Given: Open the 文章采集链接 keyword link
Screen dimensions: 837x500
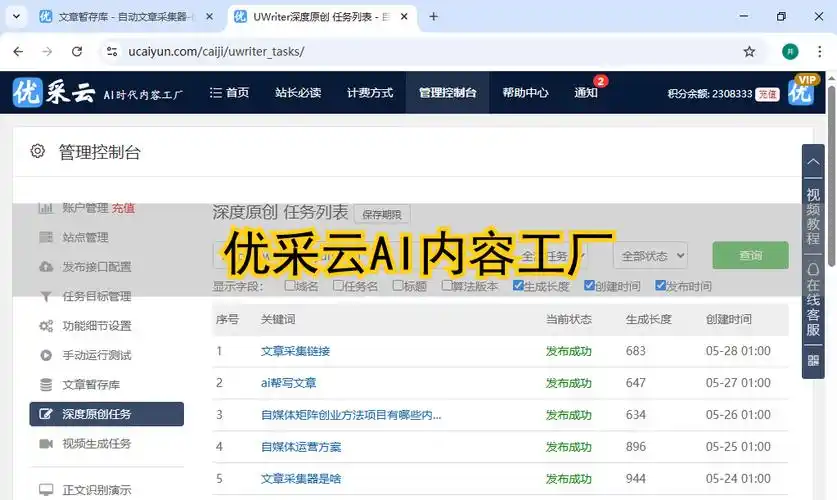Looking at the screenshot, I should coord(295,351).
